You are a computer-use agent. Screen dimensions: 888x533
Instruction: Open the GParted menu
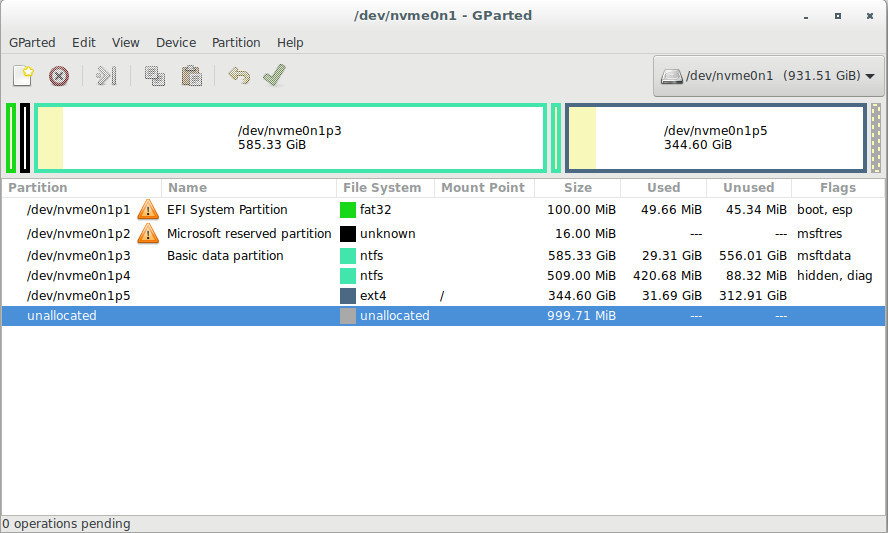32,42
